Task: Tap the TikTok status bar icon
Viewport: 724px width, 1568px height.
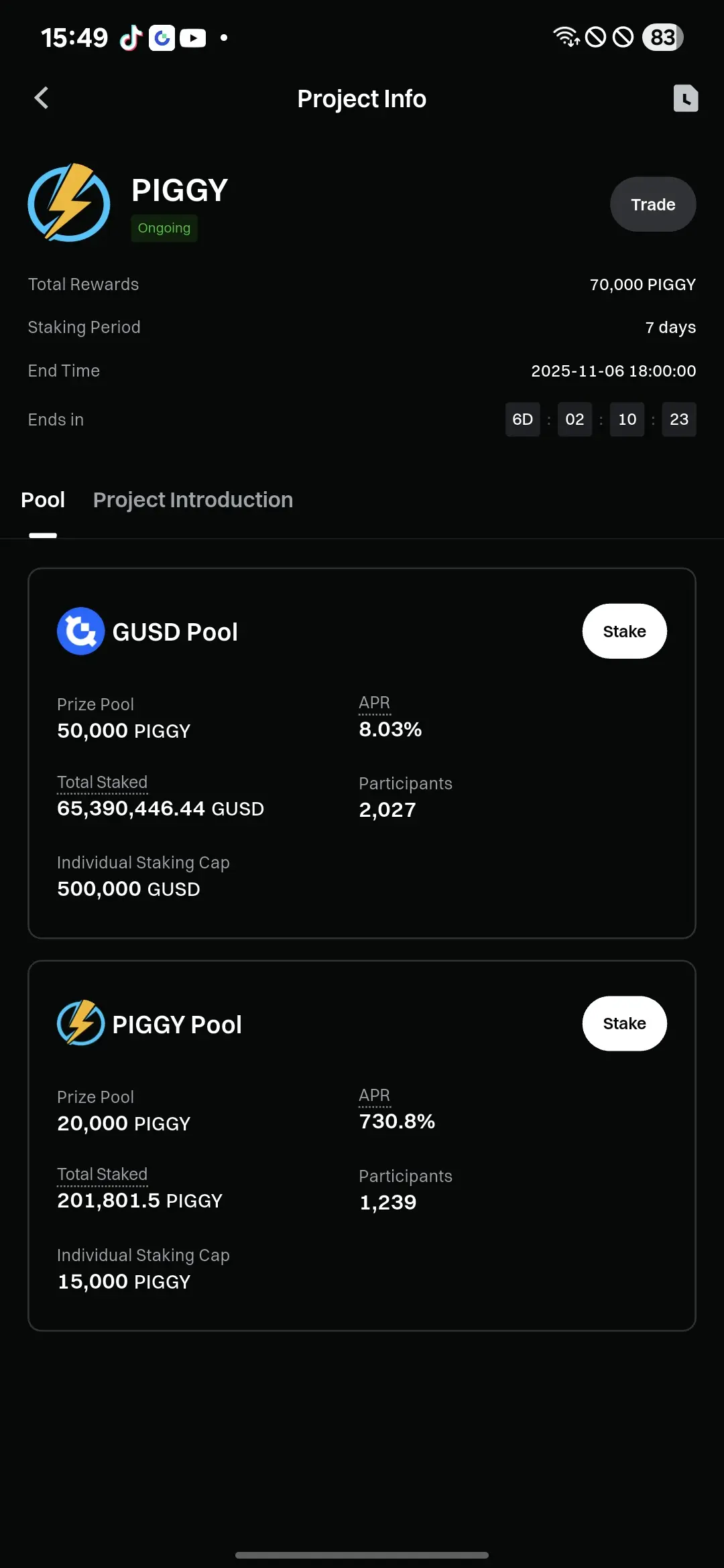Action: click(x=131, y=38)
